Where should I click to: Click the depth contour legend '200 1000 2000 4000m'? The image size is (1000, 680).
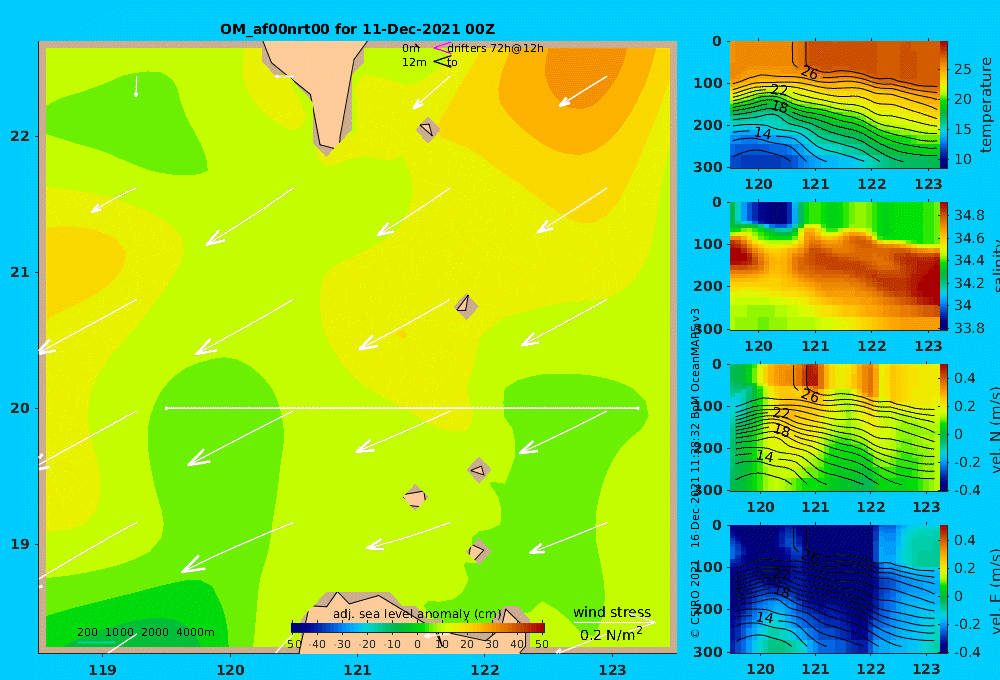(x=146, y=632)
